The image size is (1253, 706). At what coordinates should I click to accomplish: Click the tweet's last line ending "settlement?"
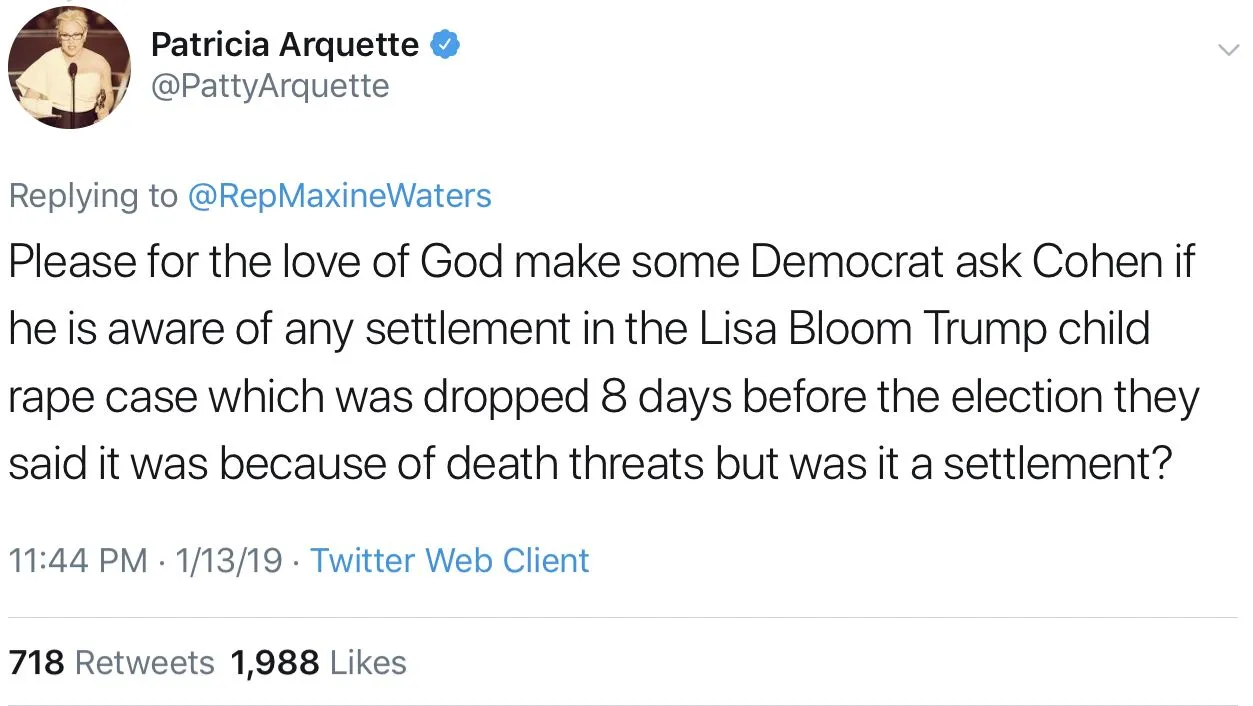590,464
